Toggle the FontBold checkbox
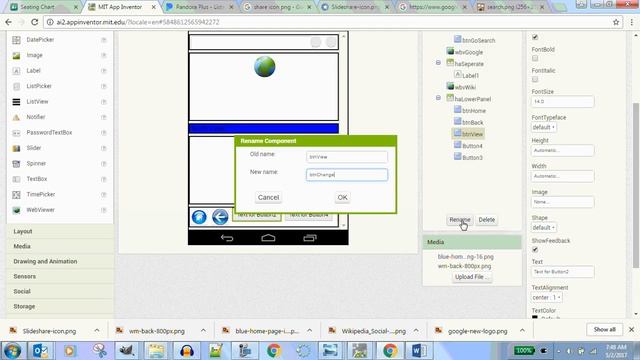This screenshot has height=360, width=640. pyautogui.click(x=535, y=58)
